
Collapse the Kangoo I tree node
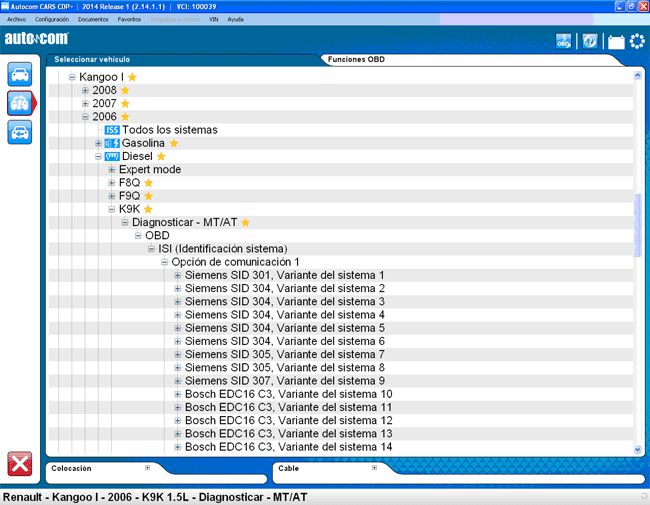pyautogui.click(x=72, y=77)
